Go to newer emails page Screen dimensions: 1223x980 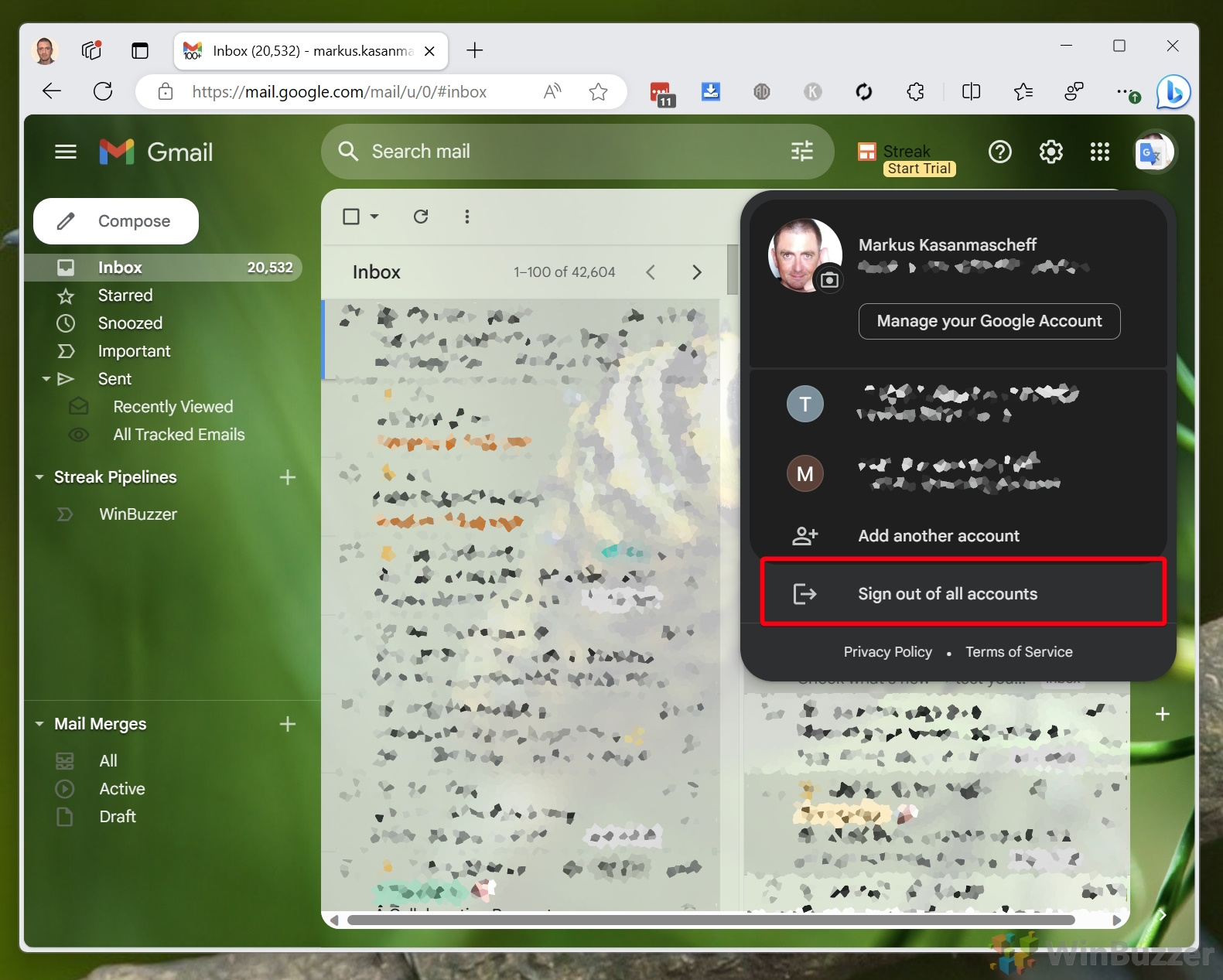(651, 272)
